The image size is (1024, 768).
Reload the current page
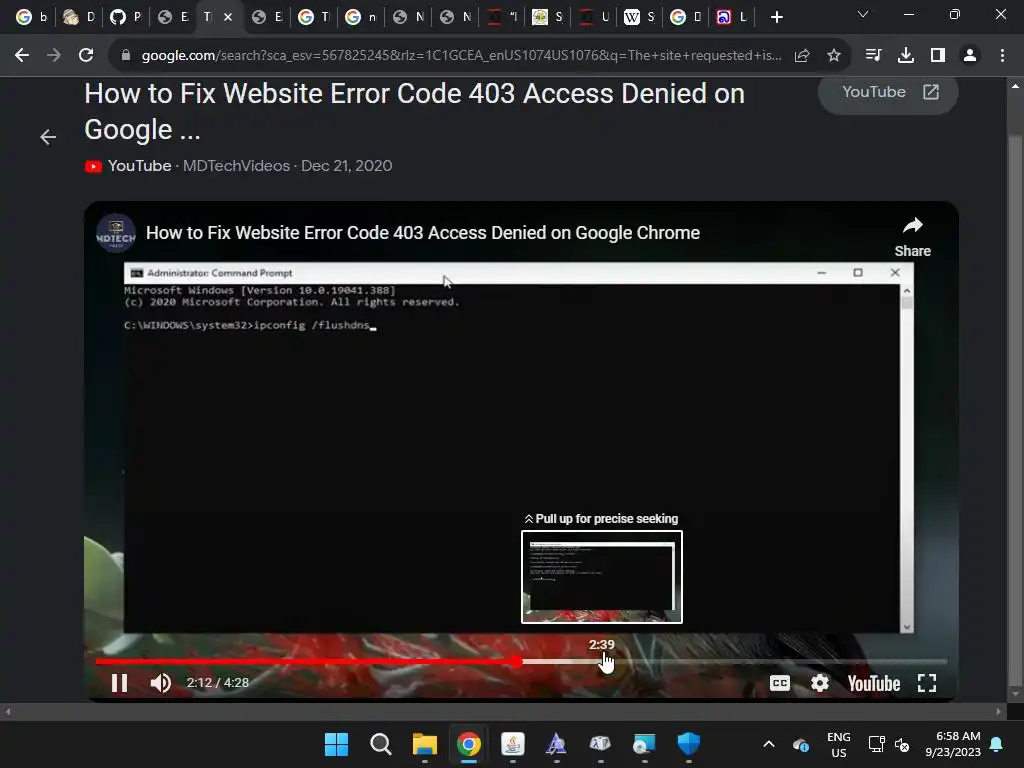coord(86,56)
